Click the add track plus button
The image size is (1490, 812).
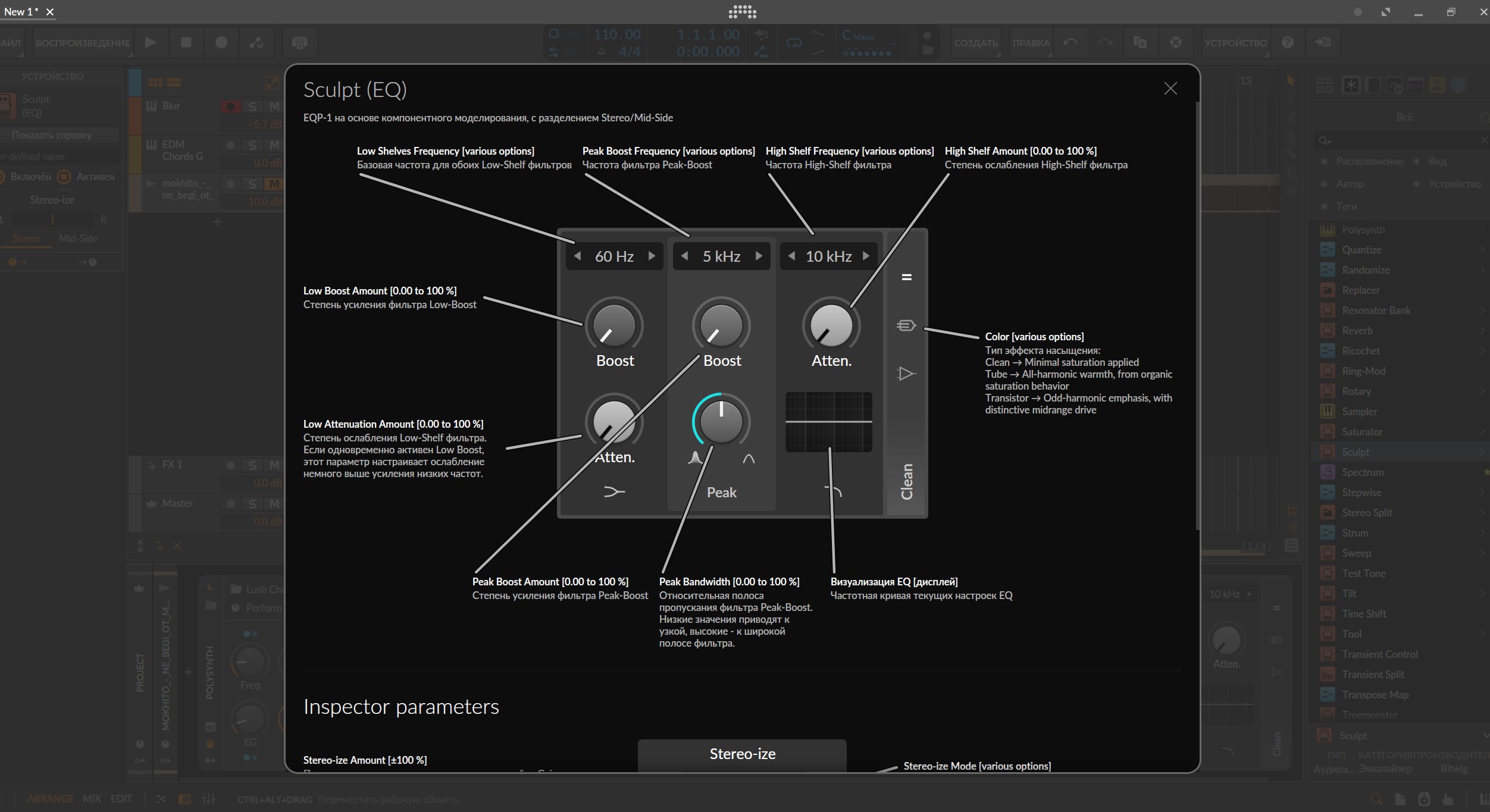217,222
